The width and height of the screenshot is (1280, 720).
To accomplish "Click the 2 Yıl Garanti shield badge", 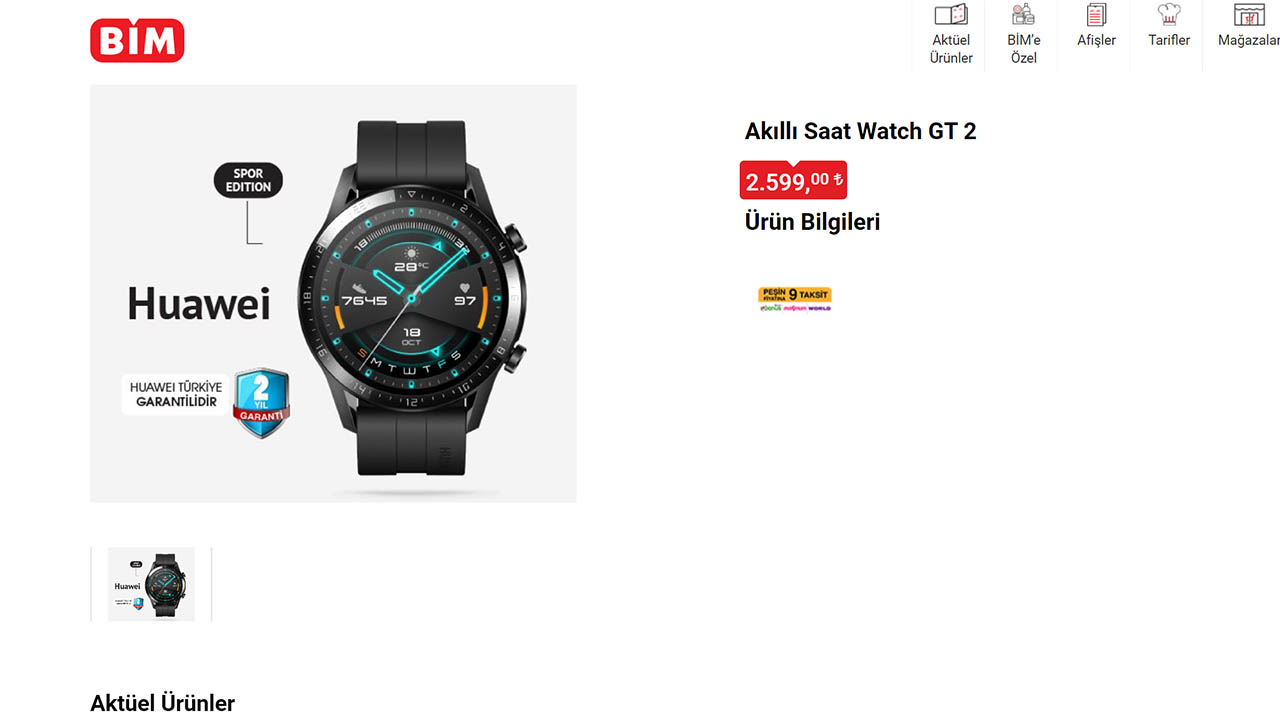I will (x=261, y=403).
